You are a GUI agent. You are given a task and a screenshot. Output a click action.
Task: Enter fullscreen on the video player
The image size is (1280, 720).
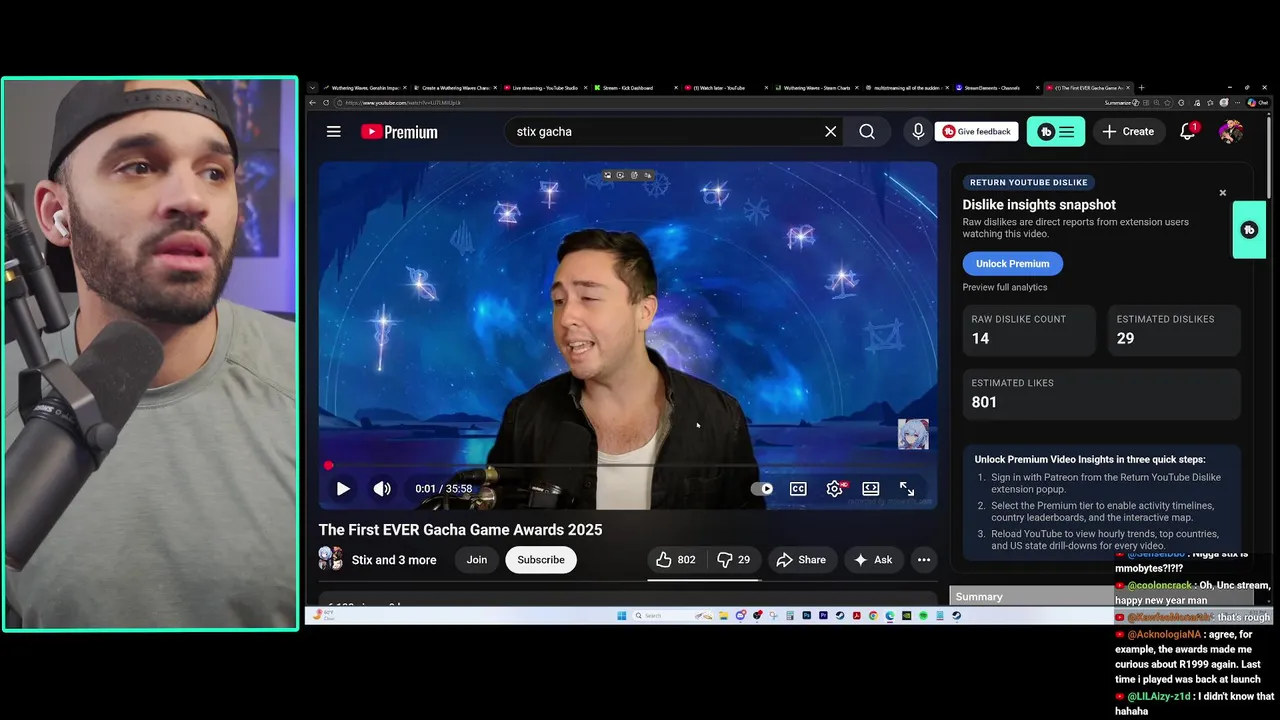click(x=907, y=489)
